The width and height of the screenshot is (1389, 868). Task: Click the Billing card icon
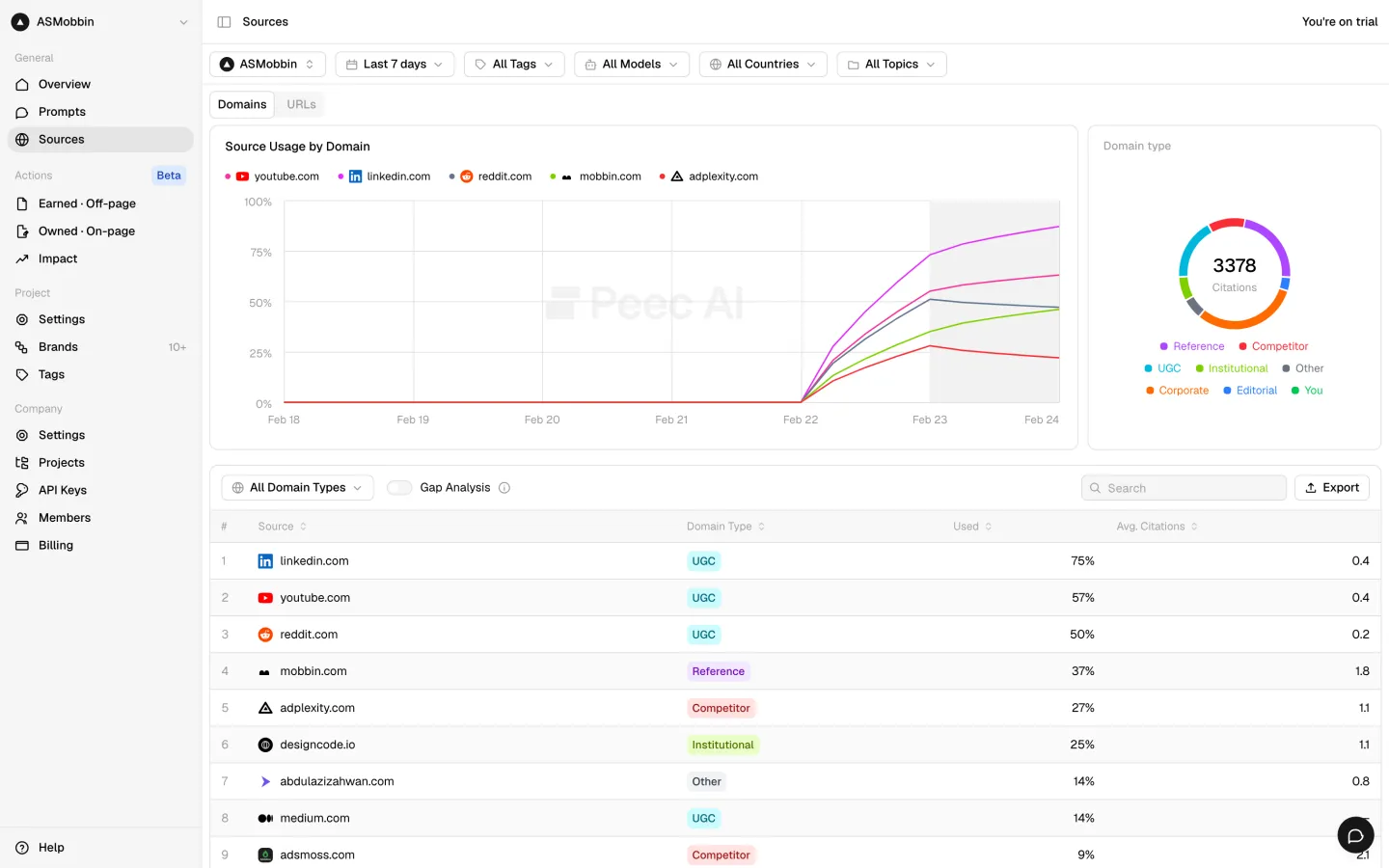click(x=22, y=546)
